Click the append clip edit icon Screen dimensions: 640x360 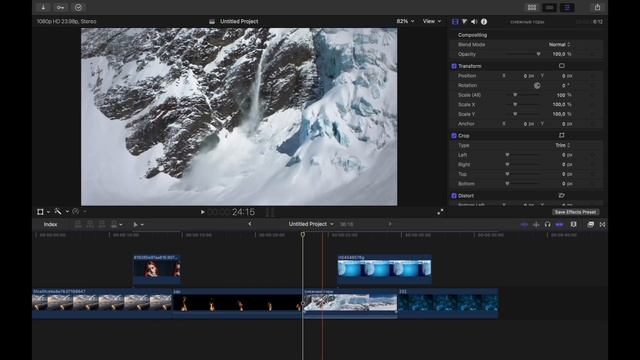coord(102,224)
